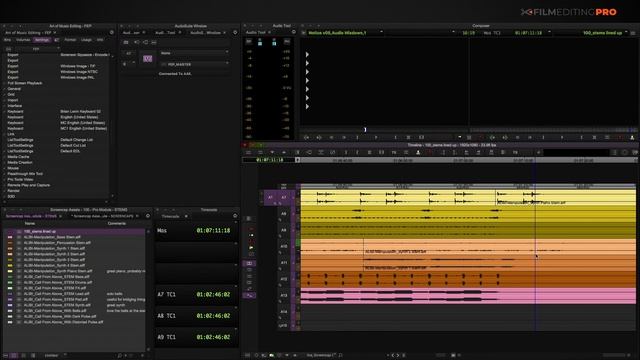Select the Passthrough Mix Tool setting
The height and width of the screenshot is (360, 640).
[25, 174]
